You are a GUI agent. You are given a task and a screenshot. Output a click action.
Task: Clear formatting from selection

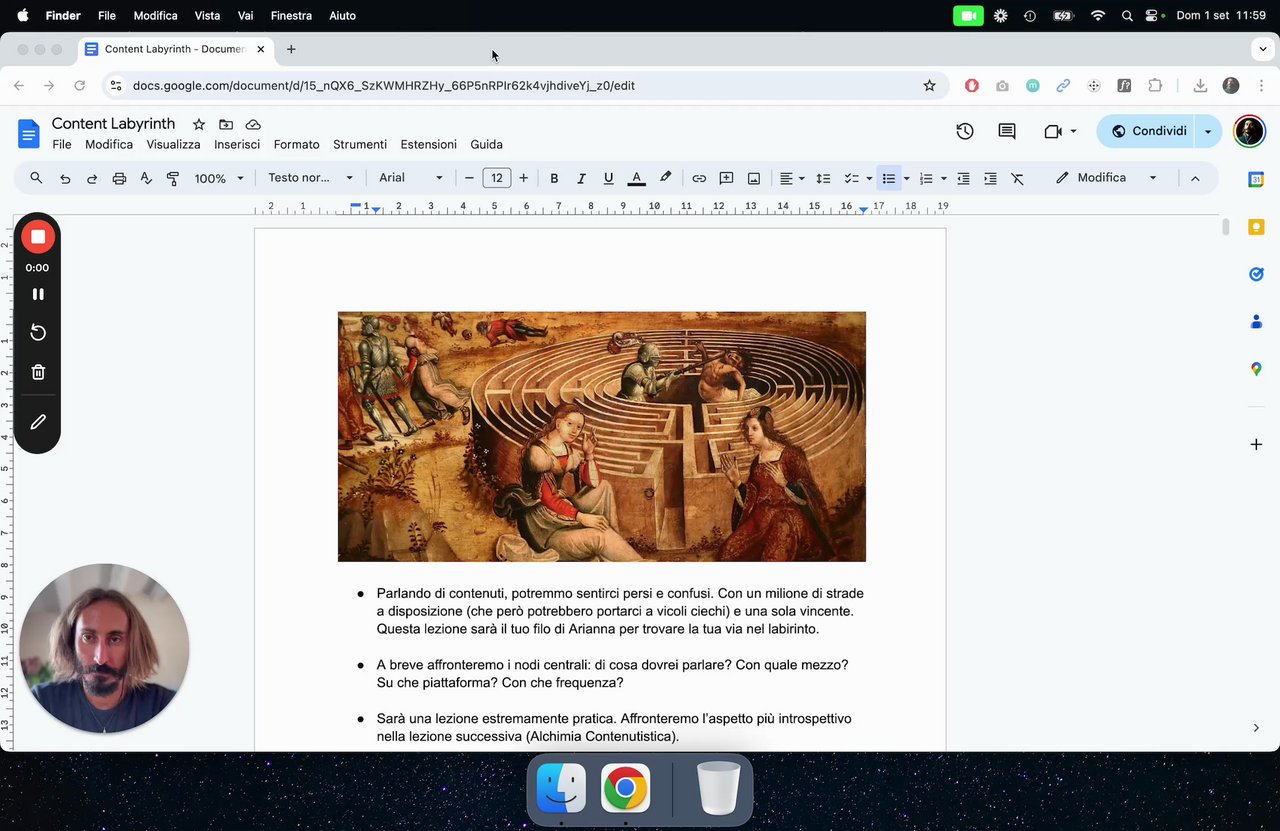coord(1017,178)
